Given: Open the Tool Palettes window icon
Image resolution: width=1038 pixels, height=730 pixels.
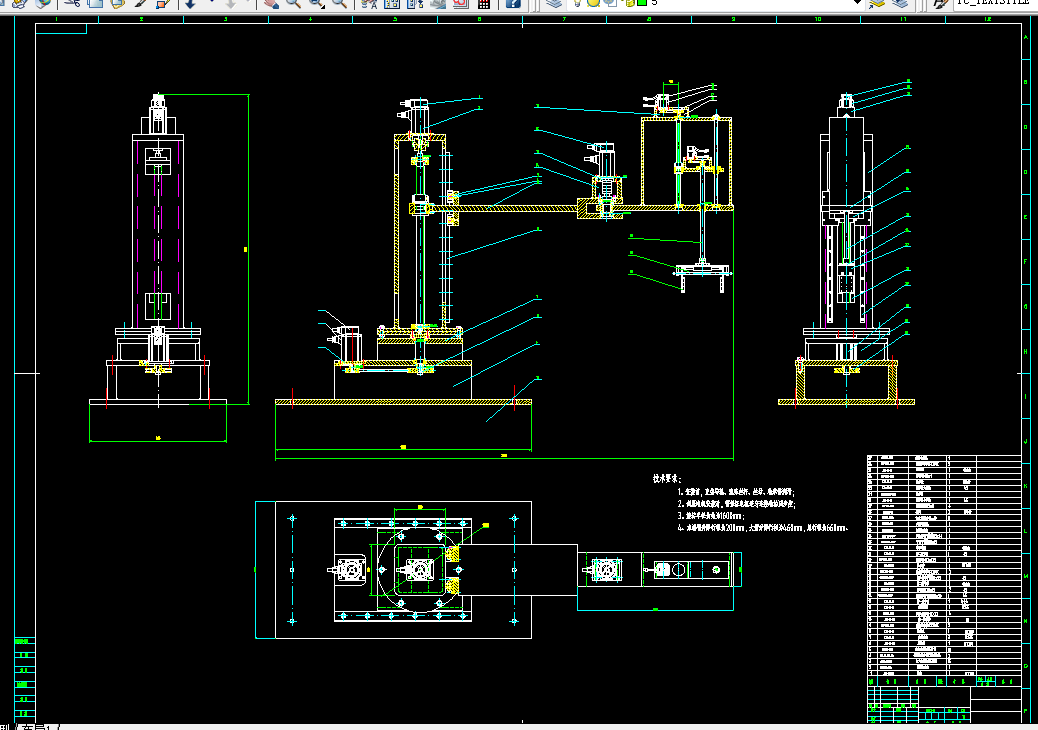Looking at the screenshot, I should click(414, 3).
